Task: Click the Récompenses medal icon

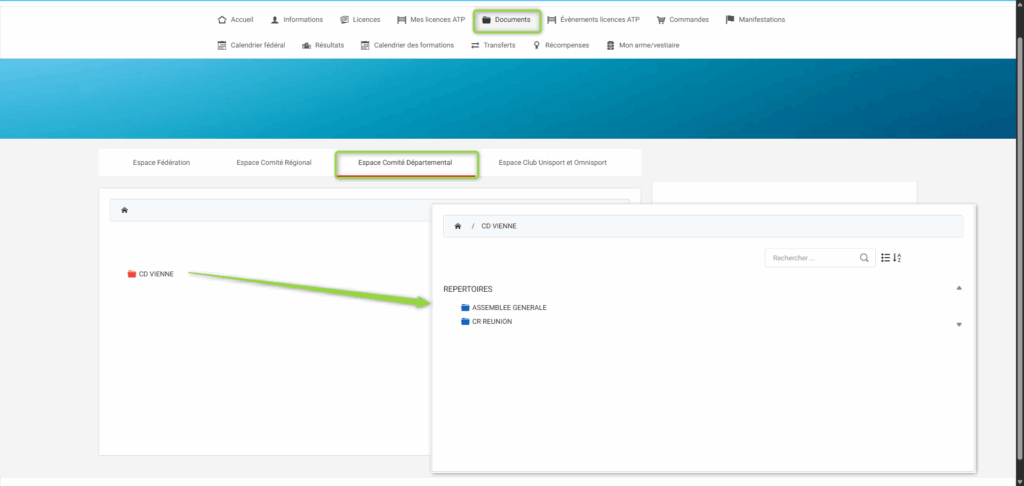Action: (x=536, y=45)
